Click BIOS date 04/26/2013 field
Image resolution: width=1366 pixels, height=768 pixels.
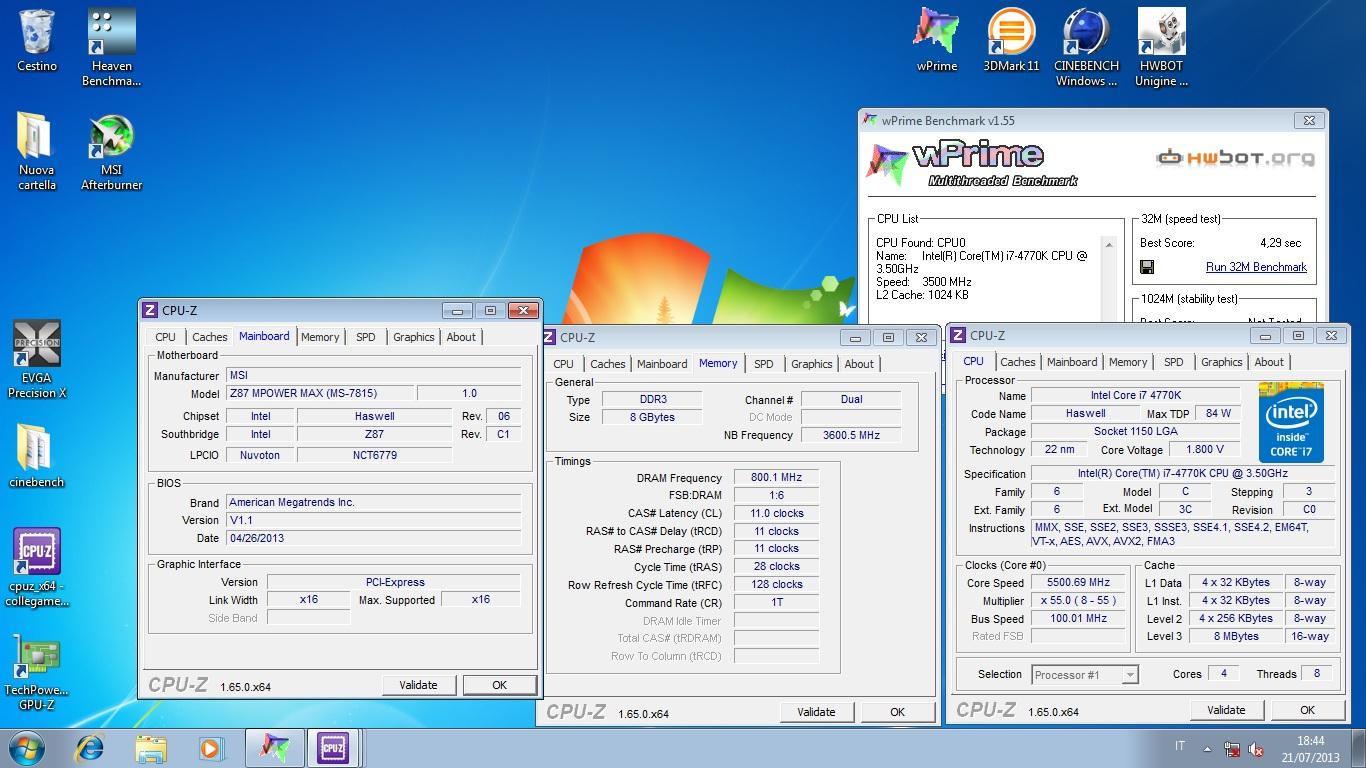(x=373, y=538)
